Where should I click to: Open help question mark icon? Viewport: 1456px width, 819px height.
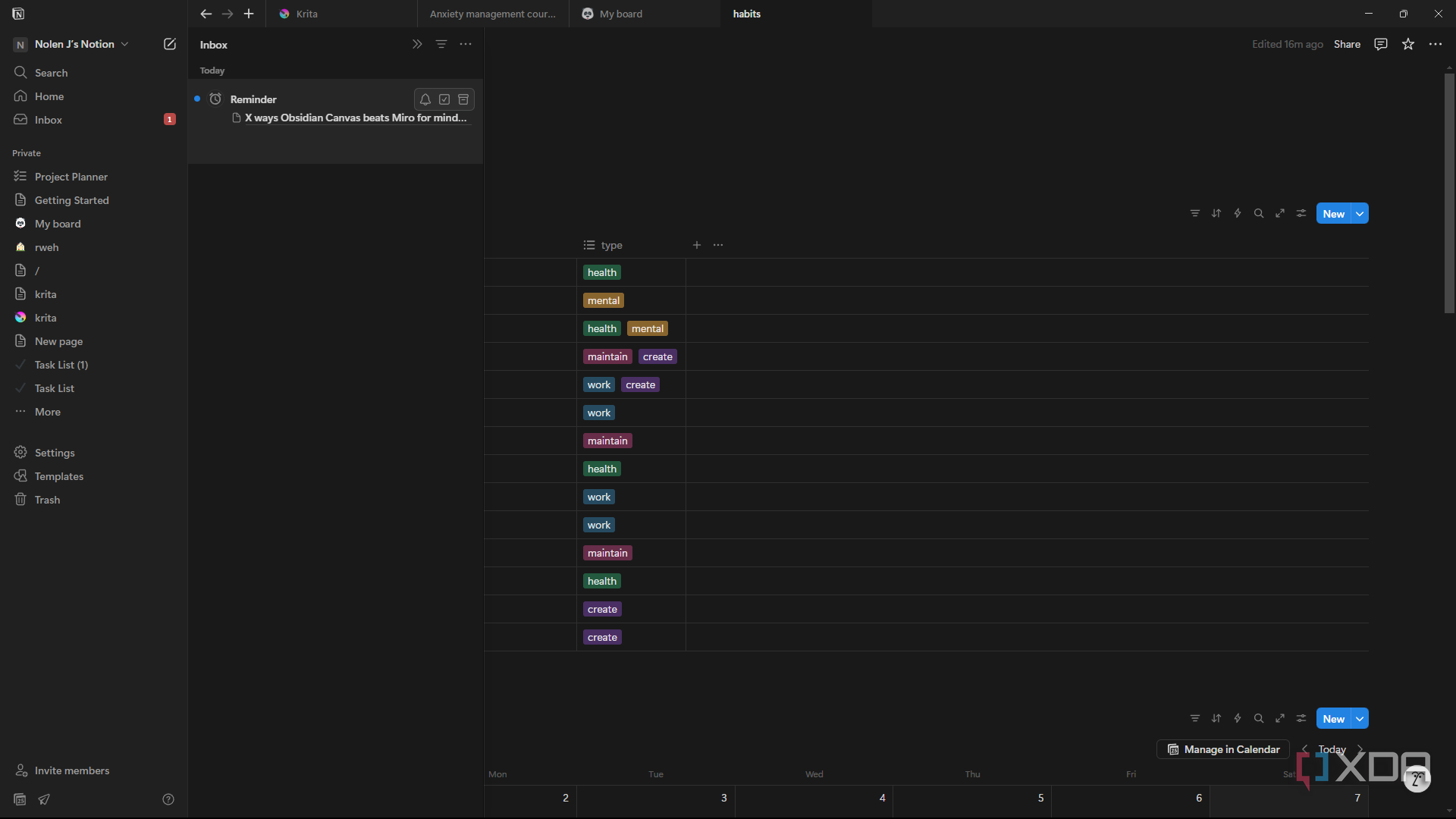coord(168,799)
